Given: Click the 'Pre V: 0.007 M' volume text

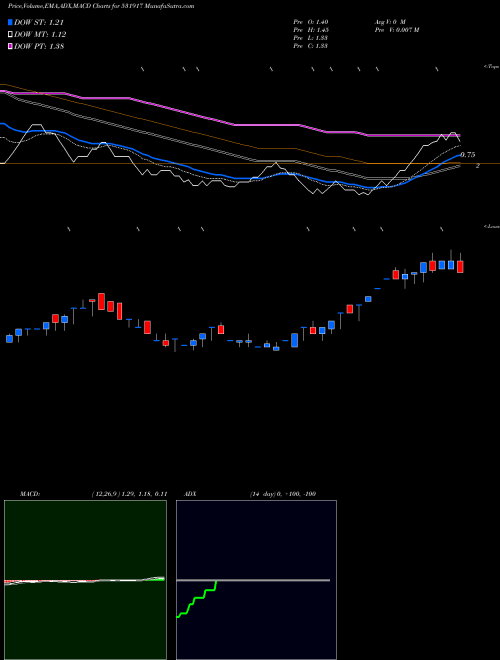Looking at the screenshot, I should (x=396, y=30).
